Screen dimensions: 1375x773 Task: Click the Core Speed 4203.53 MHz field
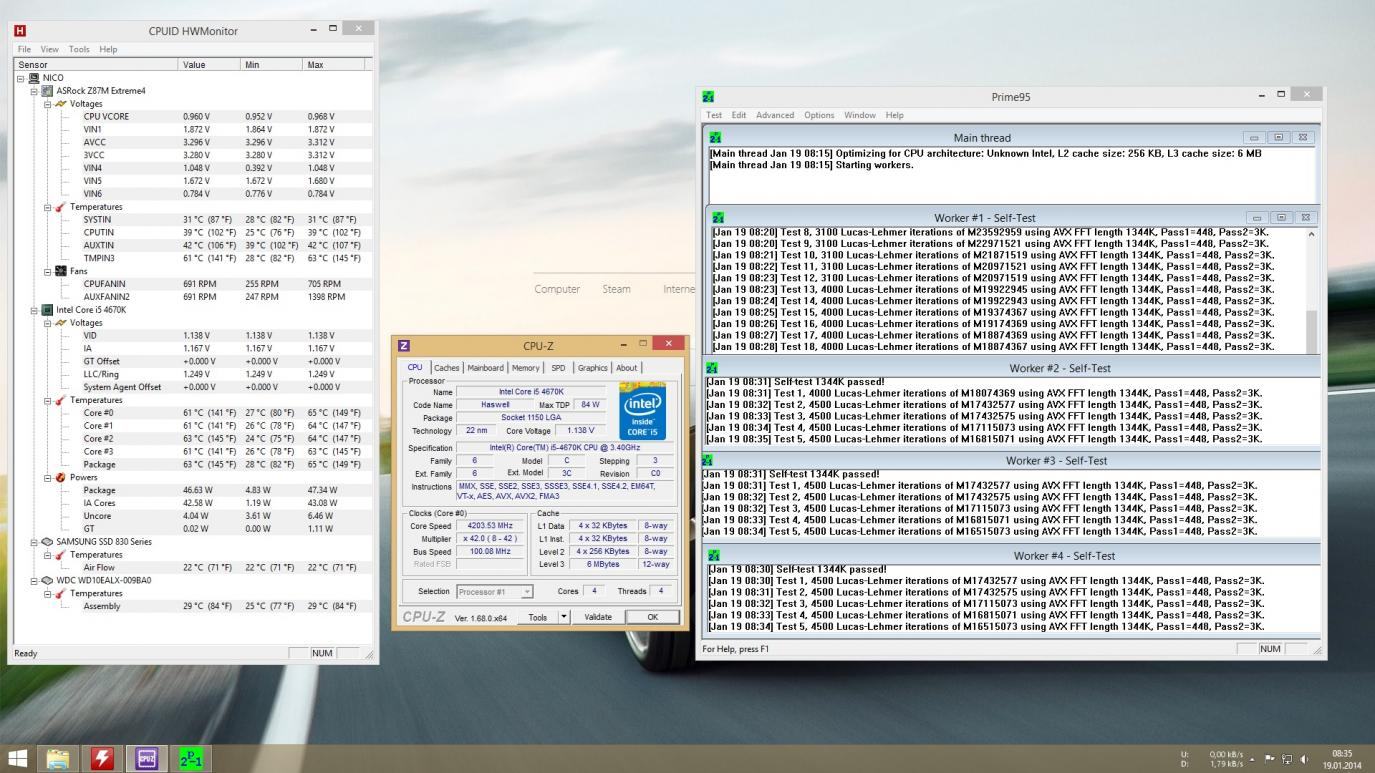pos(490,525)
